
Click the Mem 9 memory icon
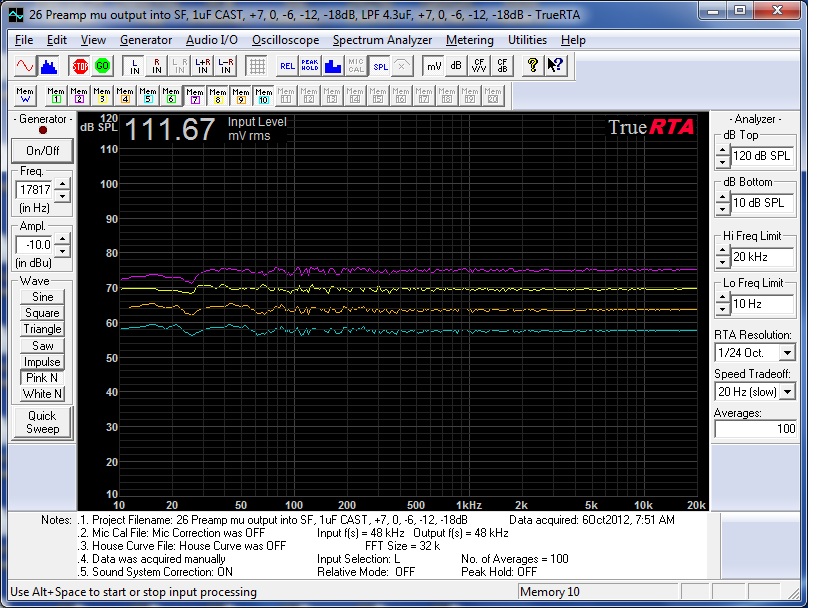[x=241, y=96]
